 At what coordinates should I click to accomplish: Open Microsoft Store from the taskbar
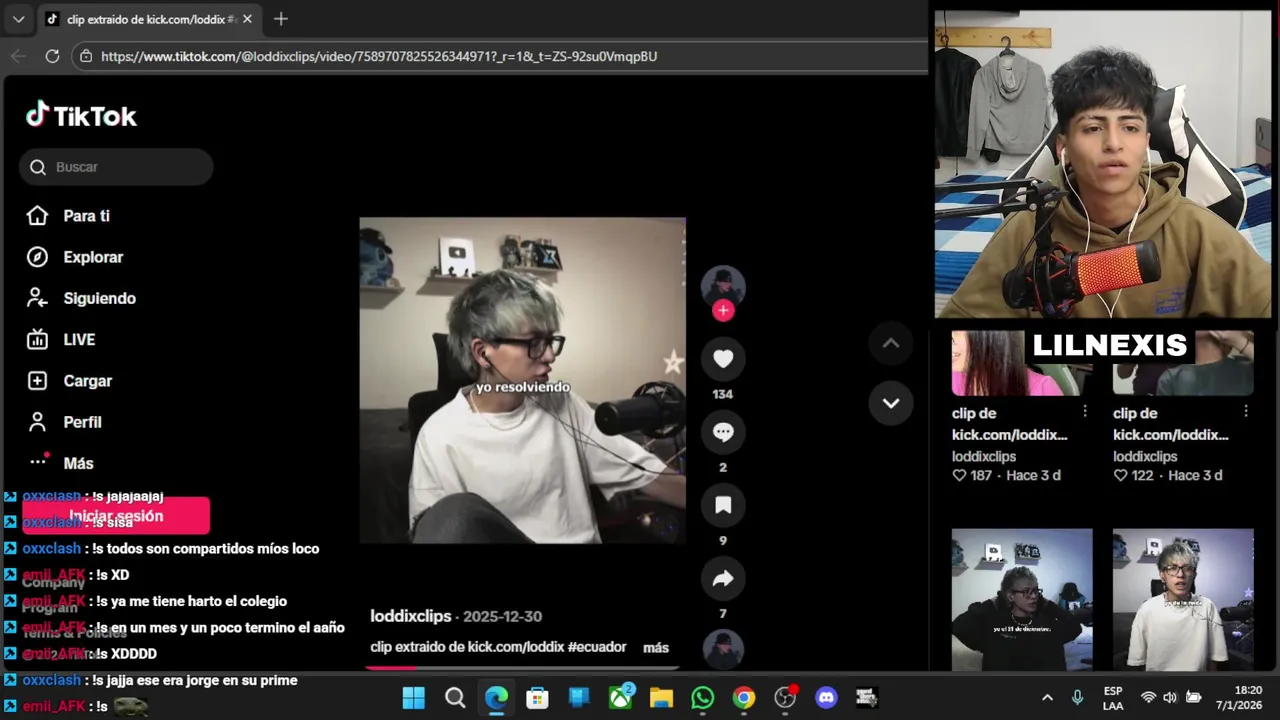(538, 697)
